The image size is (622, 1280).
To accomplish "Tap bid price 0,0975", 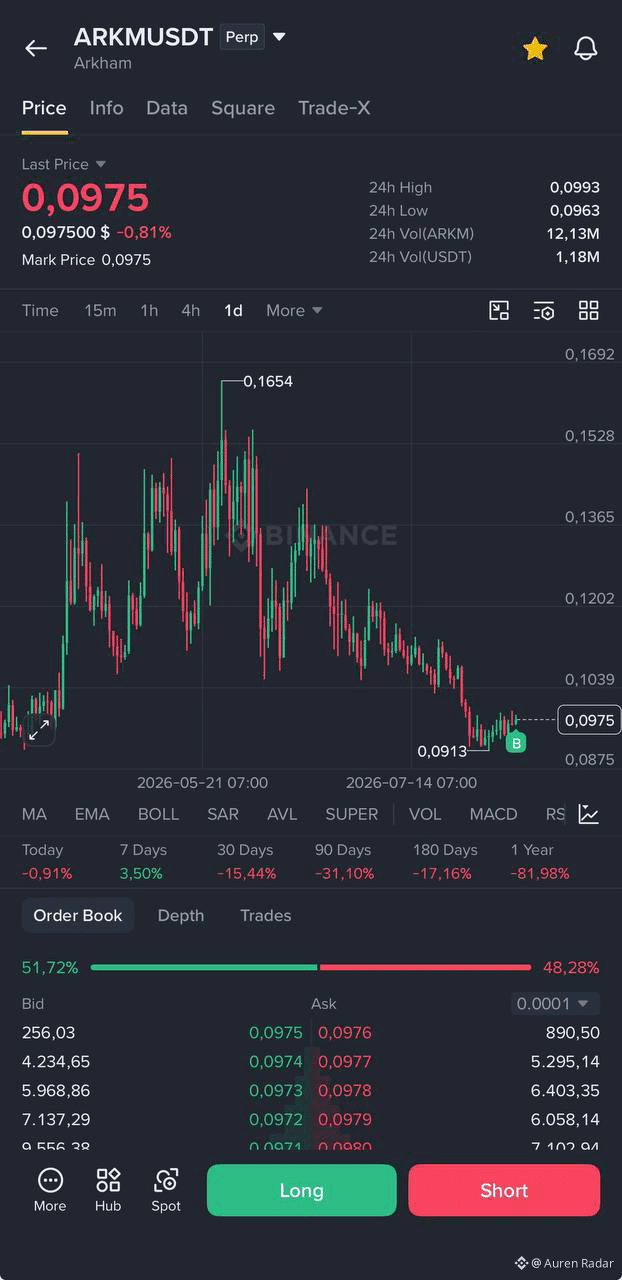I will point(276,1033).
